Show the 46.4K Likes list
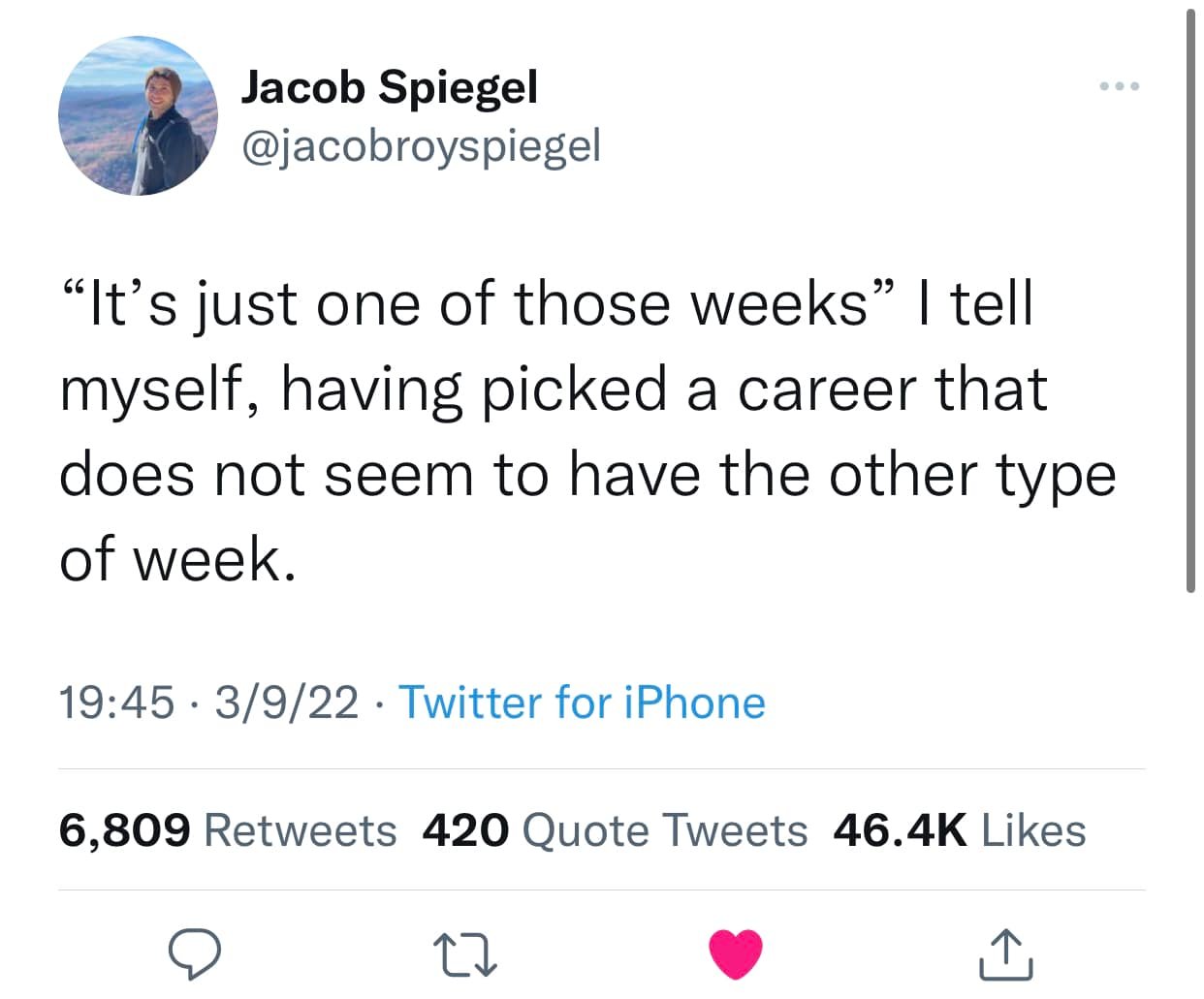 (x=960, y=830)
